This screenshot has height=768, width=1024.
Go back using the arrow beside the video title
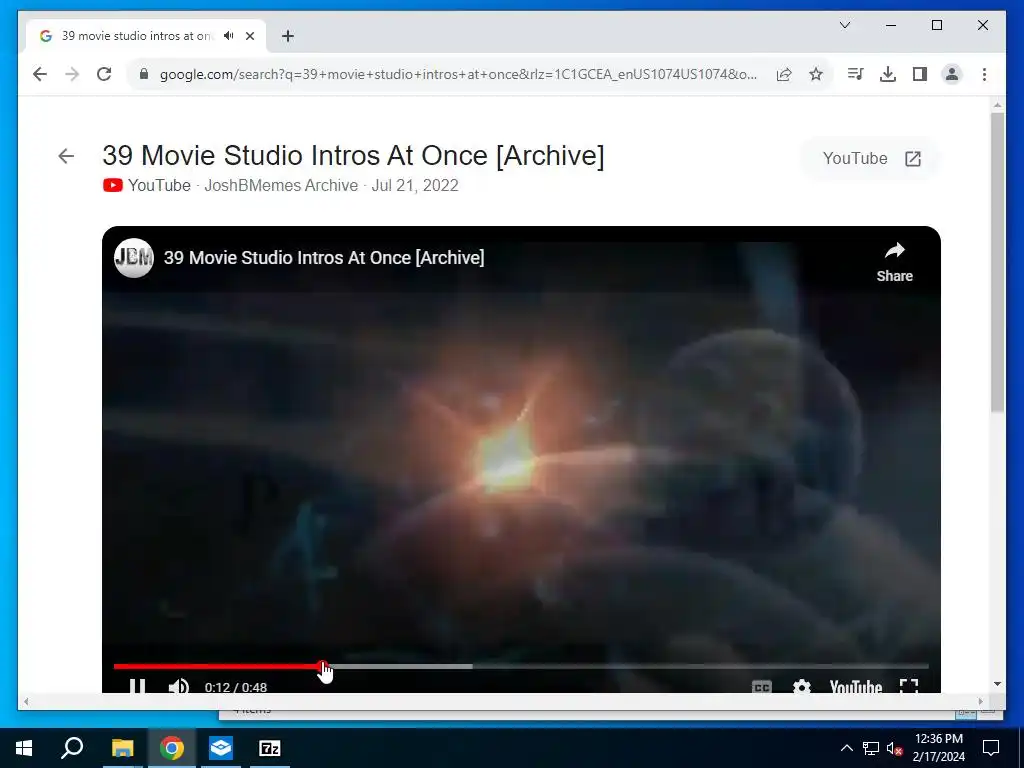point(66,155)
